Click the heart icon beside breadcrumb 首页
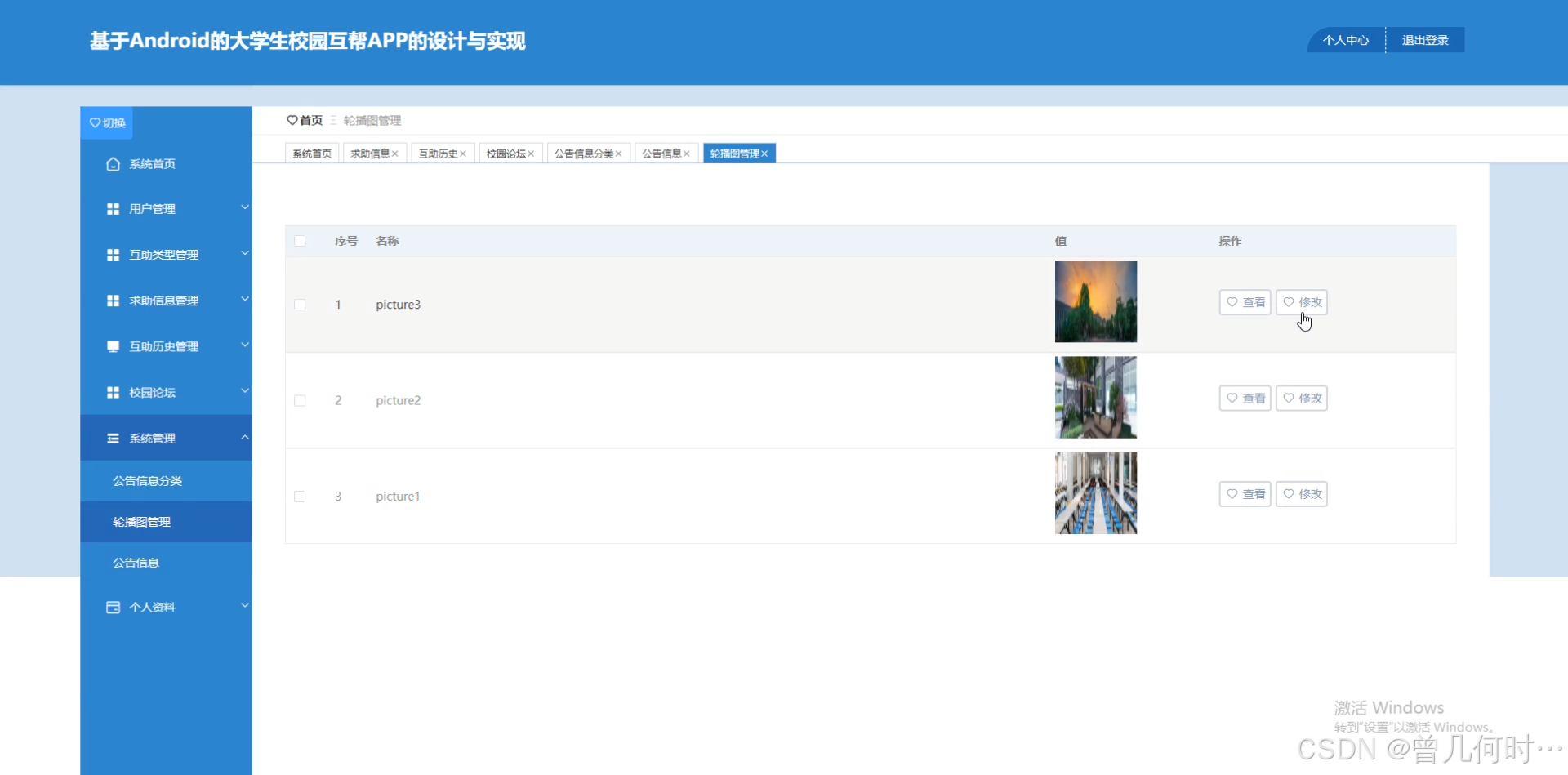The height and width of the screenshot is (775, 1568). click(292, 120)
